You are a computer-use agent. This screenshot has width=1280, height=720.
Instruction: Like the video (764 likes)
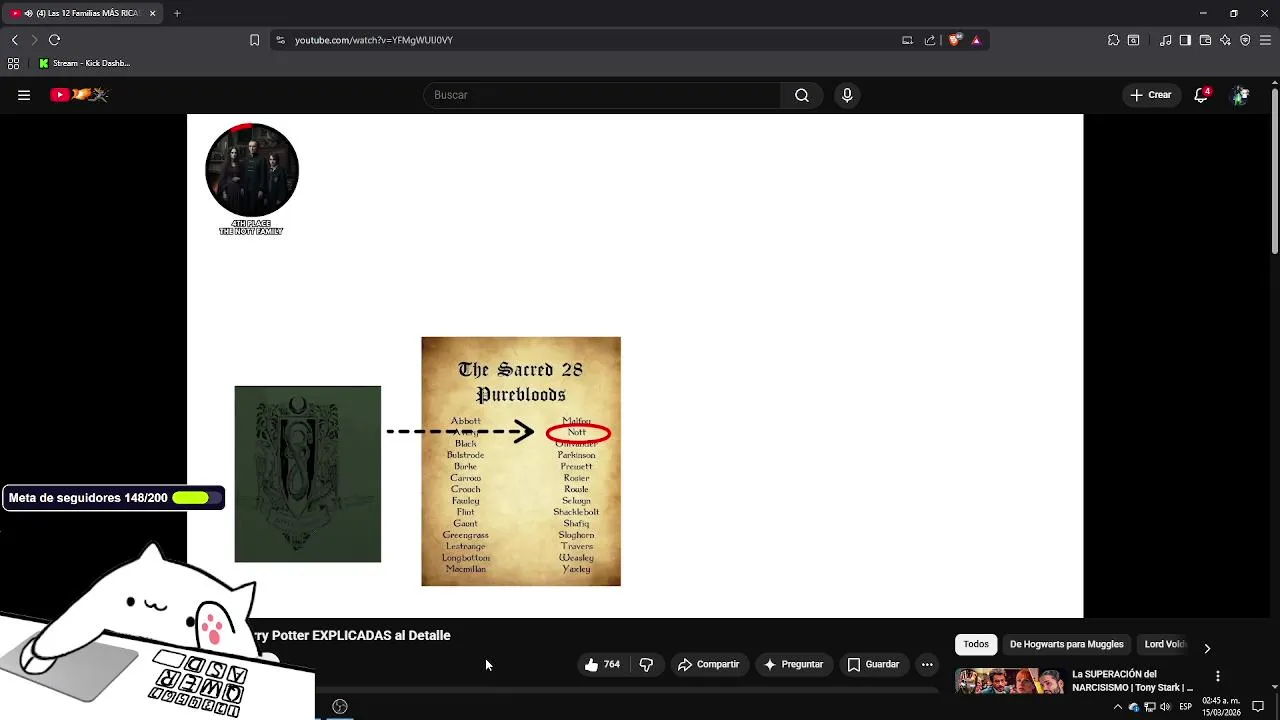[602, 664]
